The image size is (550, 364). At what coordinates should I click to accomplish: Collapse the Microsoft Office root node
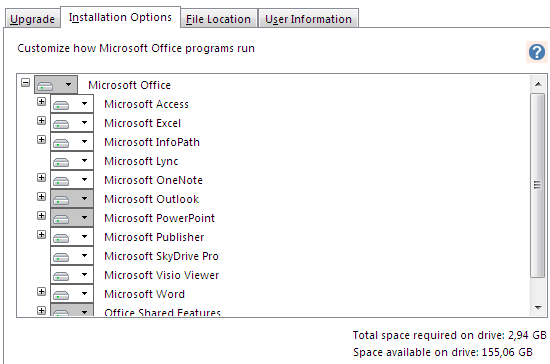[25, 83]
